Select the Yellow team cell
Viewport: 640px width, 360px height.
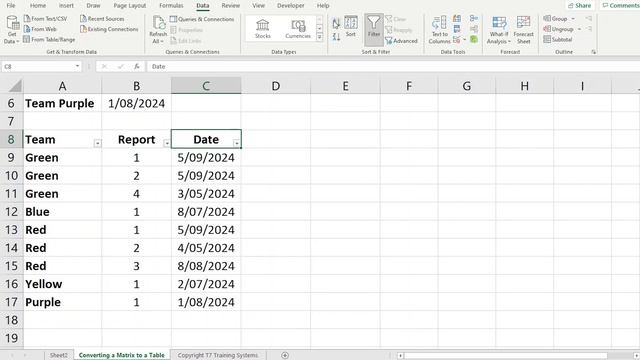pyautogui.click(x=62, y=284)
